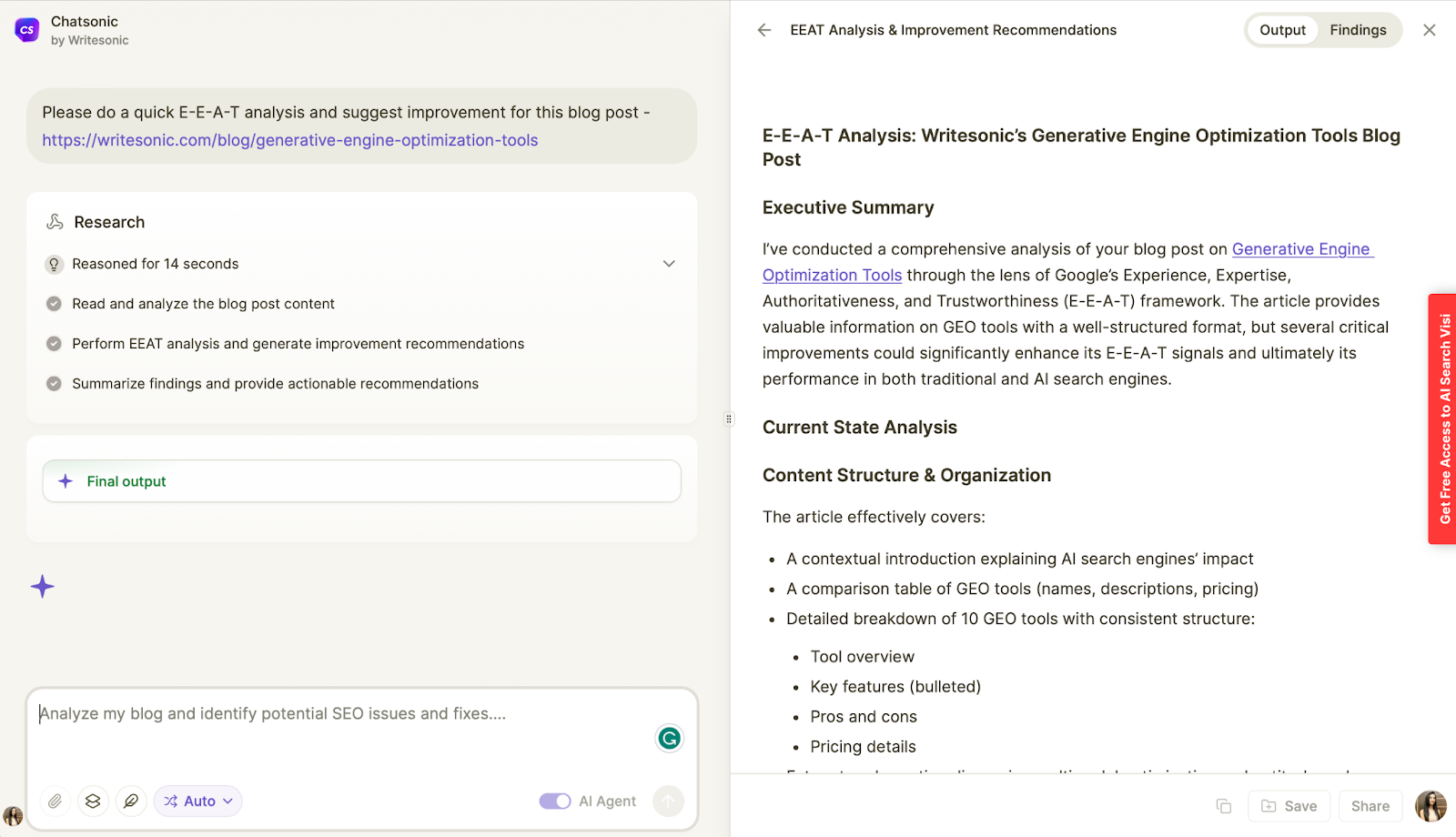
Task: Click the Chatsonic CS logo icon
Action: tap(27, 30)
